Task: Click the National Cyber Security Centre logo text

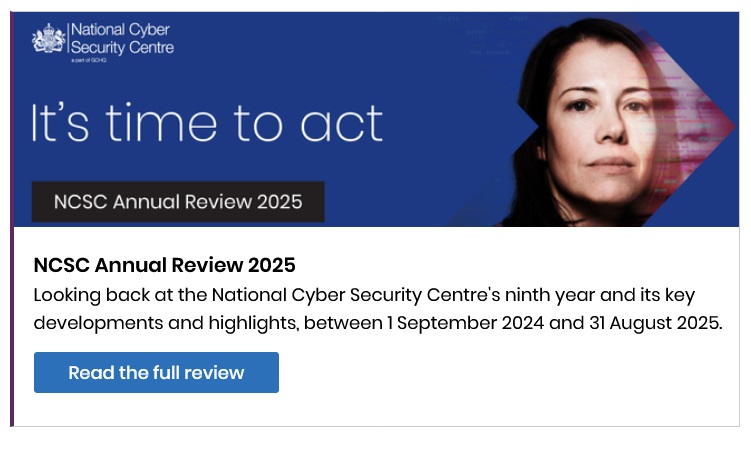Action: click(121, 39)
